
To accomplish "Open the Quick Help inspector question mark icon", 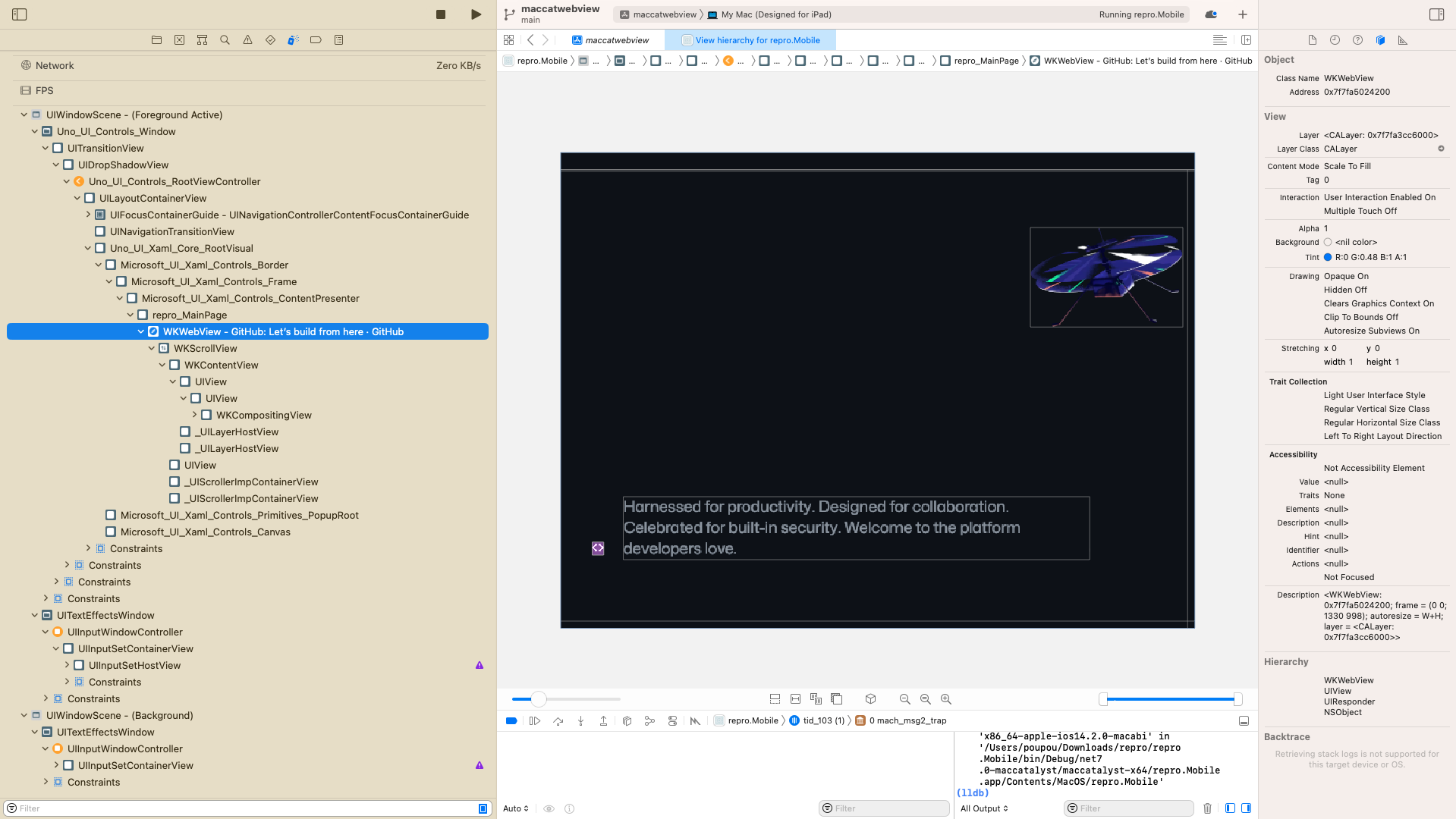I will (1357, 39).
